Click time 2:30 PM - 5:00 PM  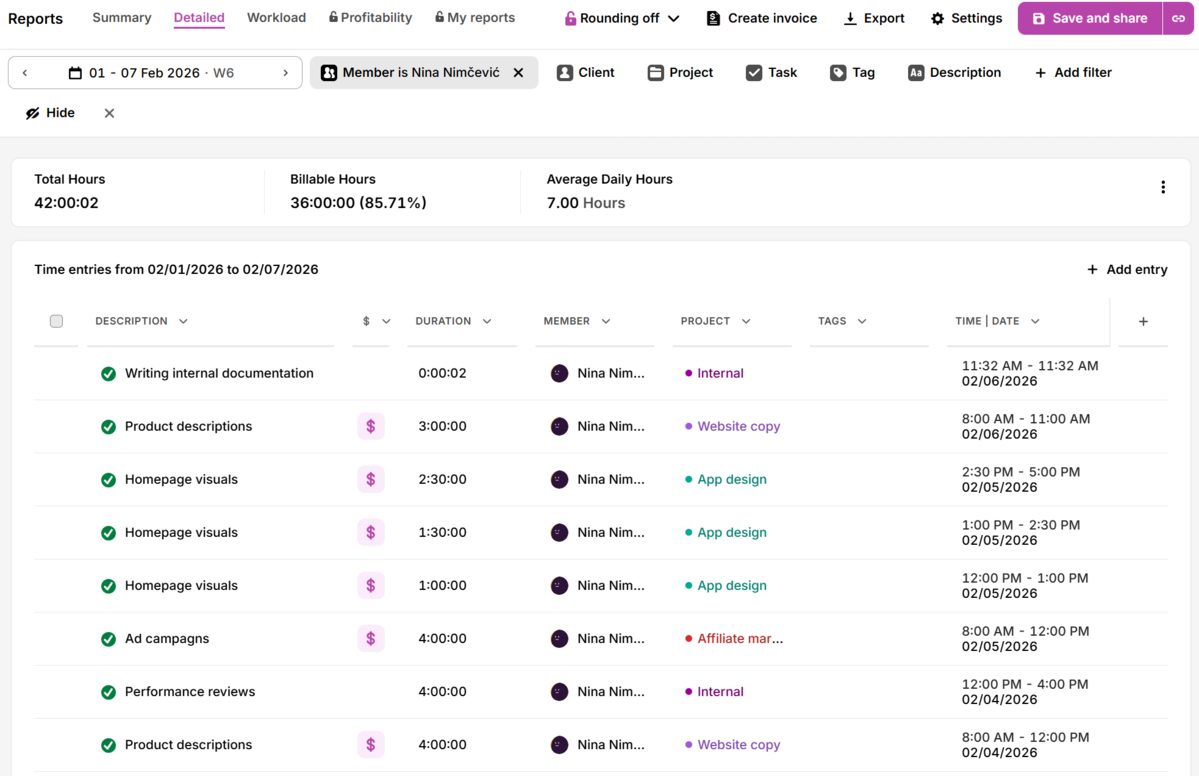click(x=1021, y=472)
